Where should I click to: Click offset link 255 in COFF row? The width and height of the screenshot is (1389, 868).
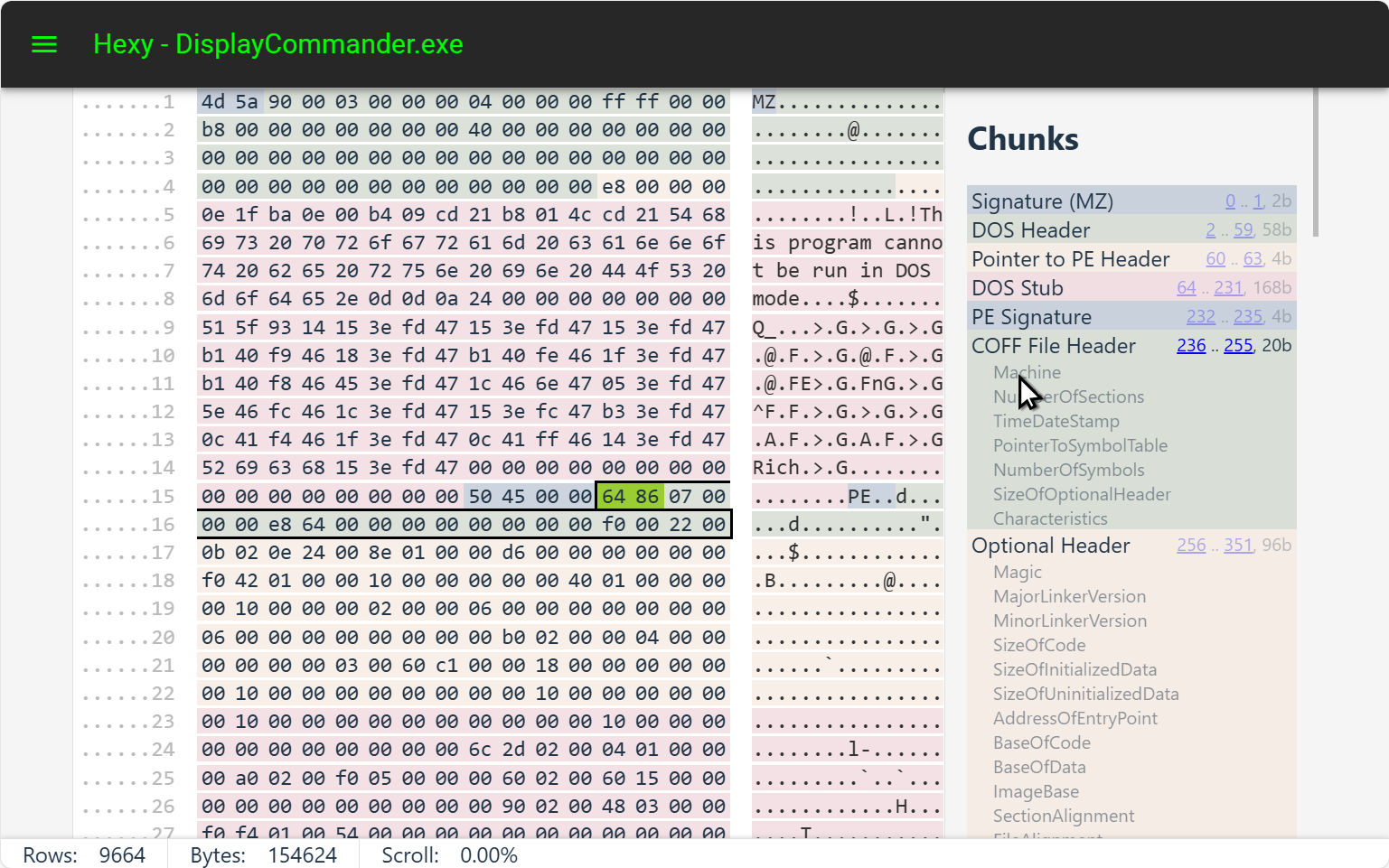pyautogui.click(x=1238, y=345)
